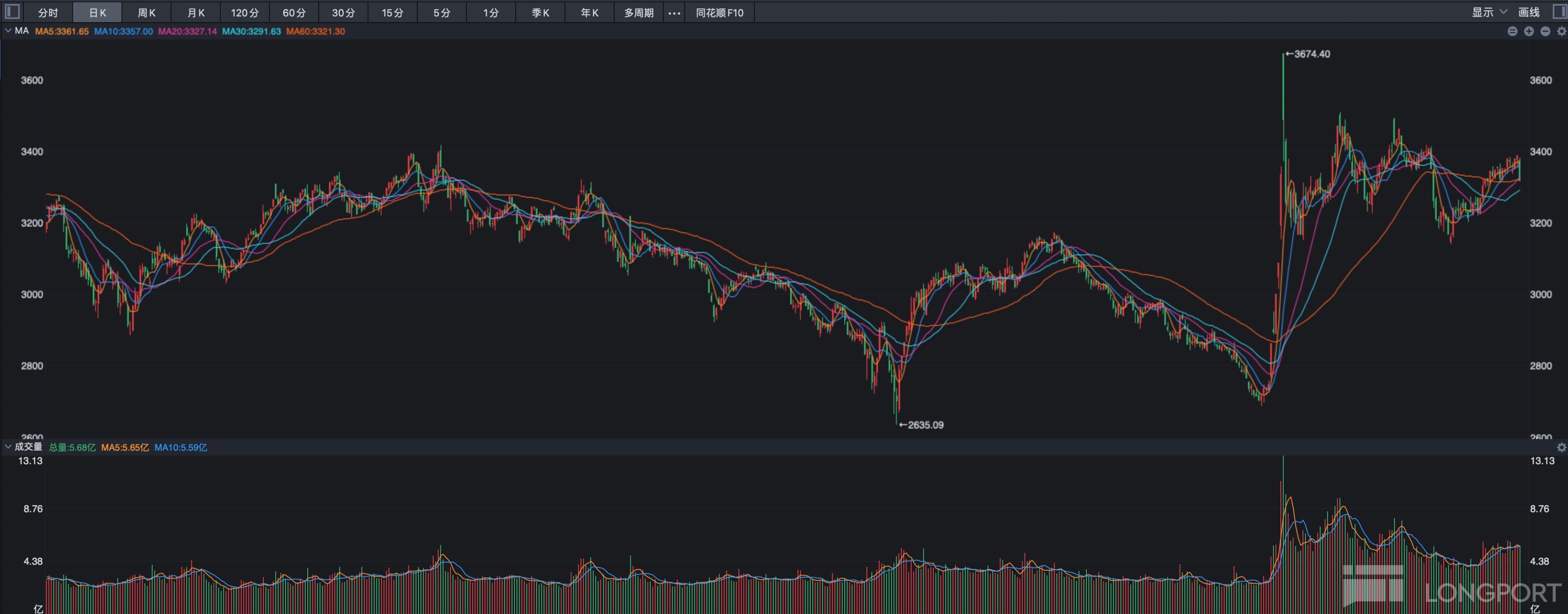Image resolution: width=1568 pixels, height=614 pixels.
Task: Click the 画线 drawing tools button
Action: [1528, 12]
